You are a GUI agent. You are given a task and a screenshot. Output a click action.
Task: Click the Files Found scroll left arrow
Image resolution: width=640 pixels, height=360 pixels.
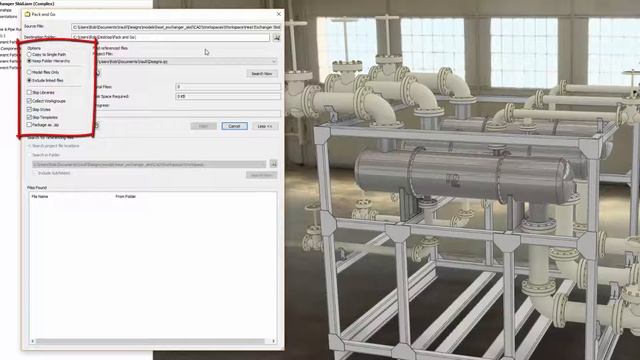(32, 341)
